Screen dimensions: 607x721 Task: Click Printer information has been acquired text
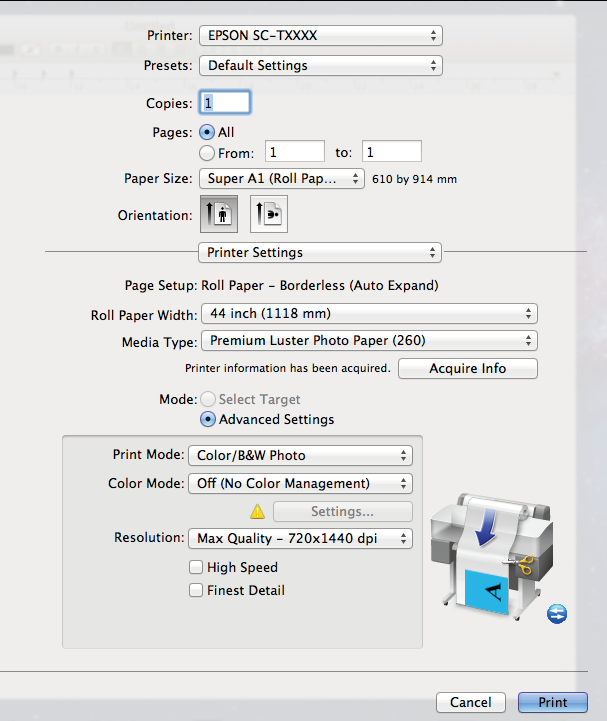288,368
